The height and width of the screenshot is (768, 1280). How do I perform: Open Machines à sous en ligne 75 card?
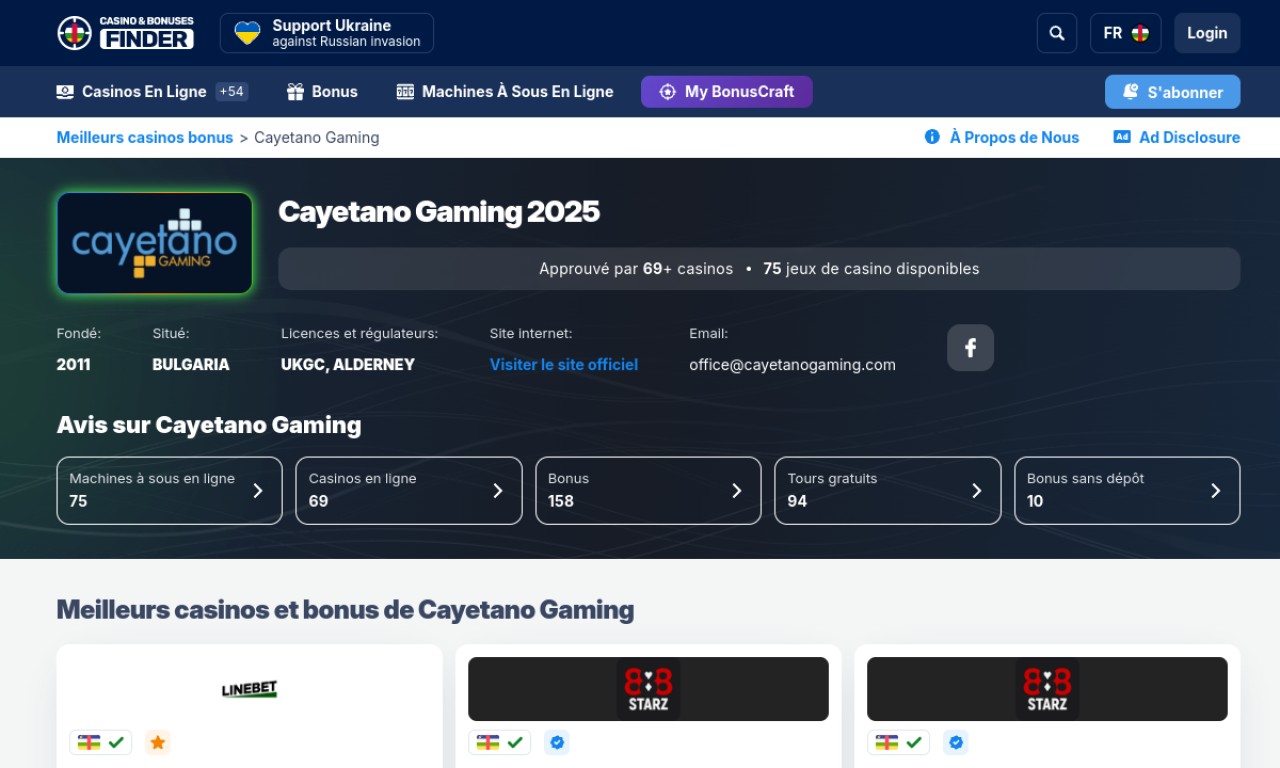pos(170,491)
